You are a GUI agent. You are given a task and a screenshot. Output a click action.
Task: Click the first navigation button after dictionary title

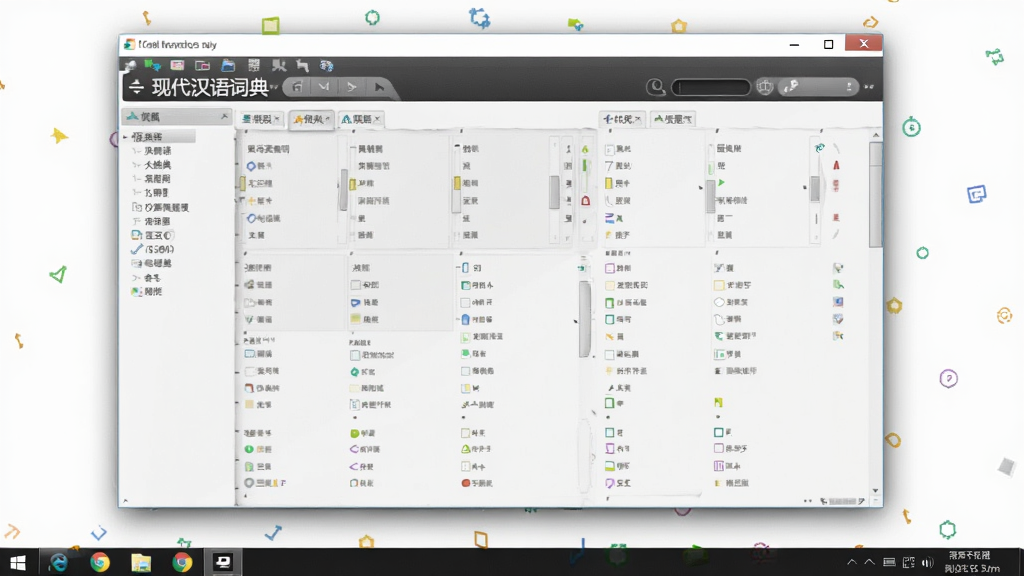coord(297,87)
